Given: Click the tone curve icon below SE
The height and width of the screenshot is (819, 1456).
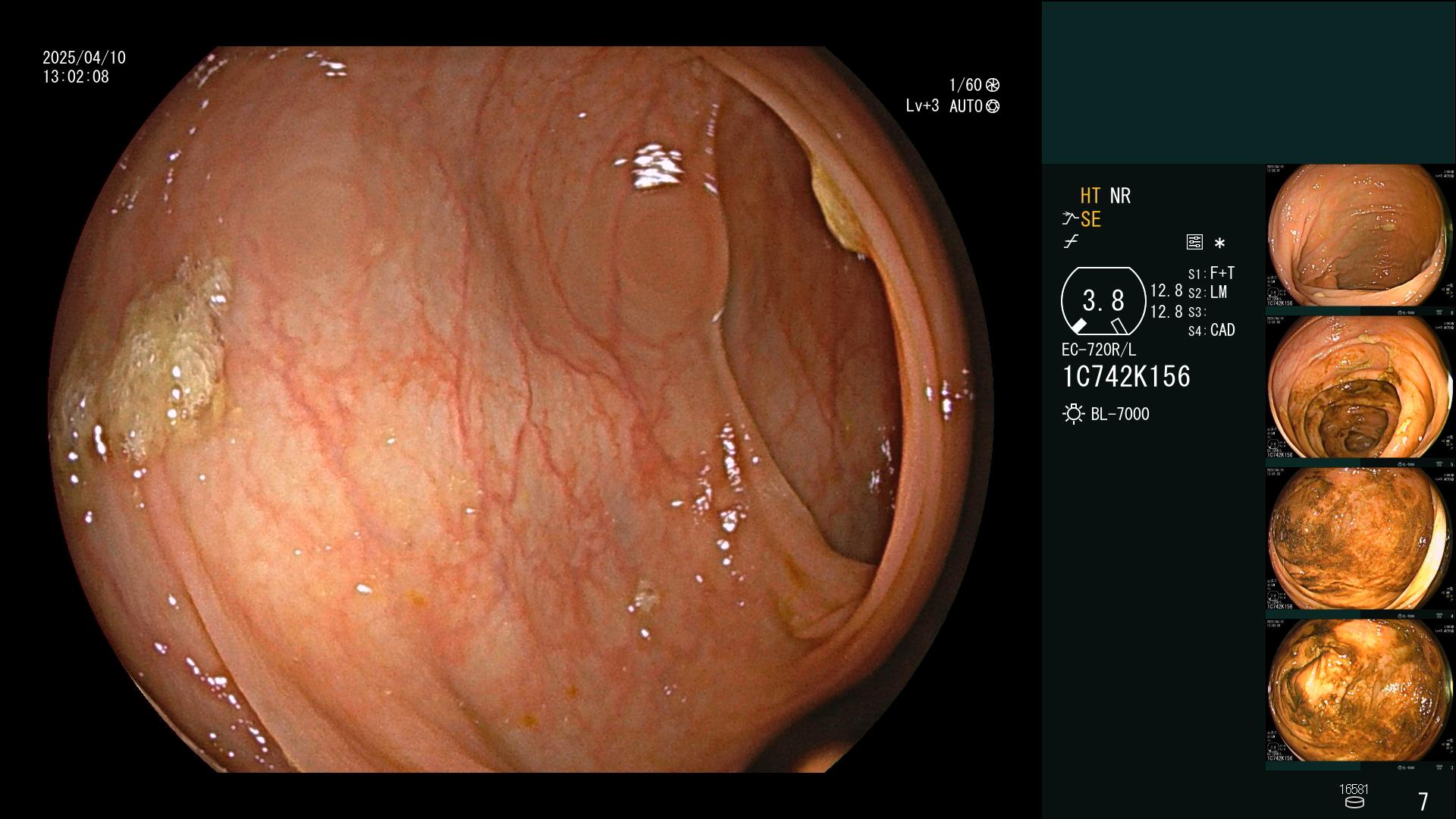Looking at the screenshot, I should pos(1071,242).
